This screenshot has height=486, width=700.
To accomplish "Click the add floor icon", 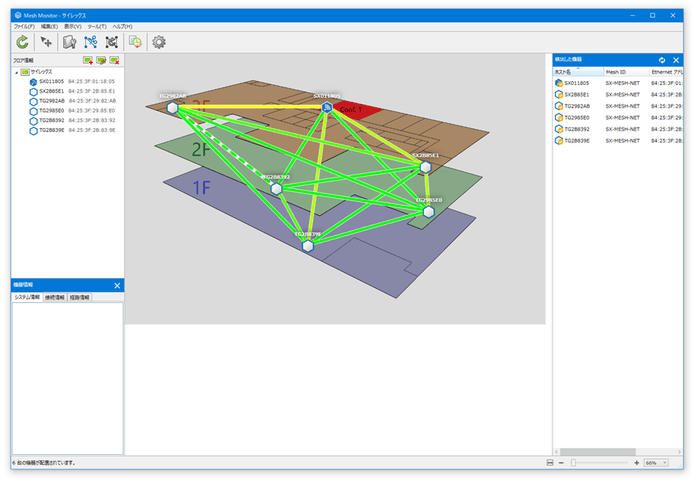I will click(88, 61).
